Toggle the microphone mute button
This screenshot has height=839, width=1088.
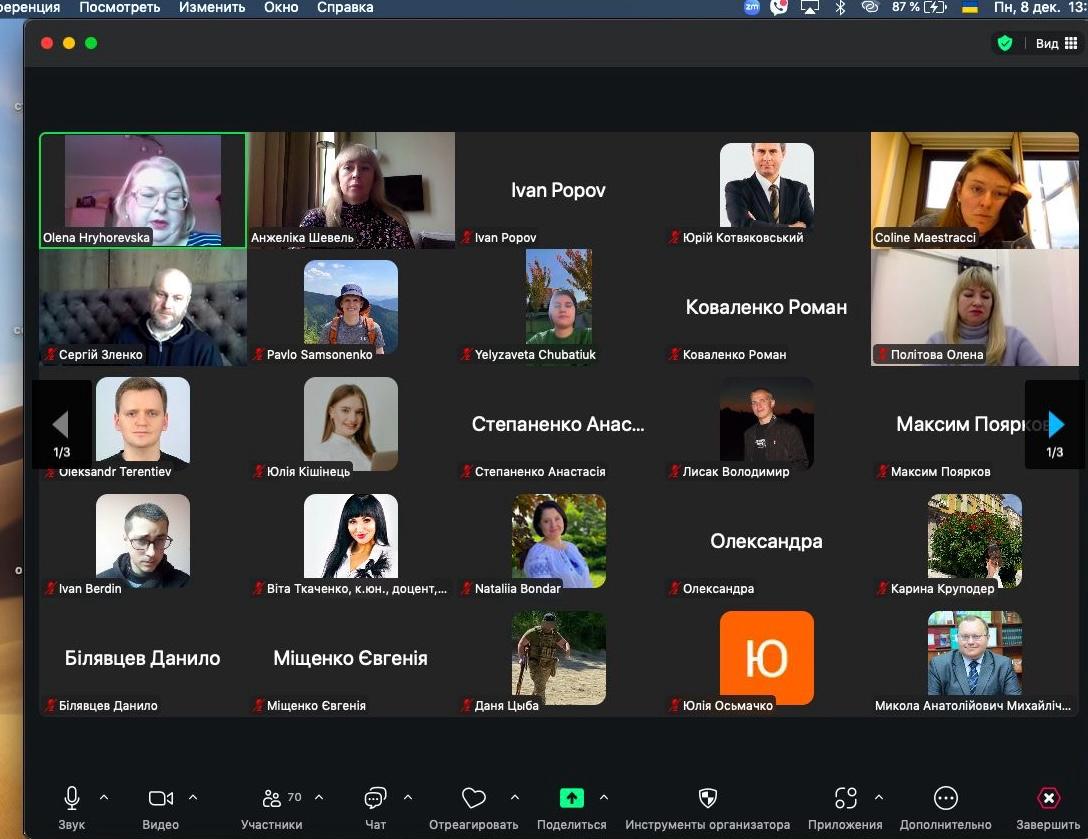72,798
